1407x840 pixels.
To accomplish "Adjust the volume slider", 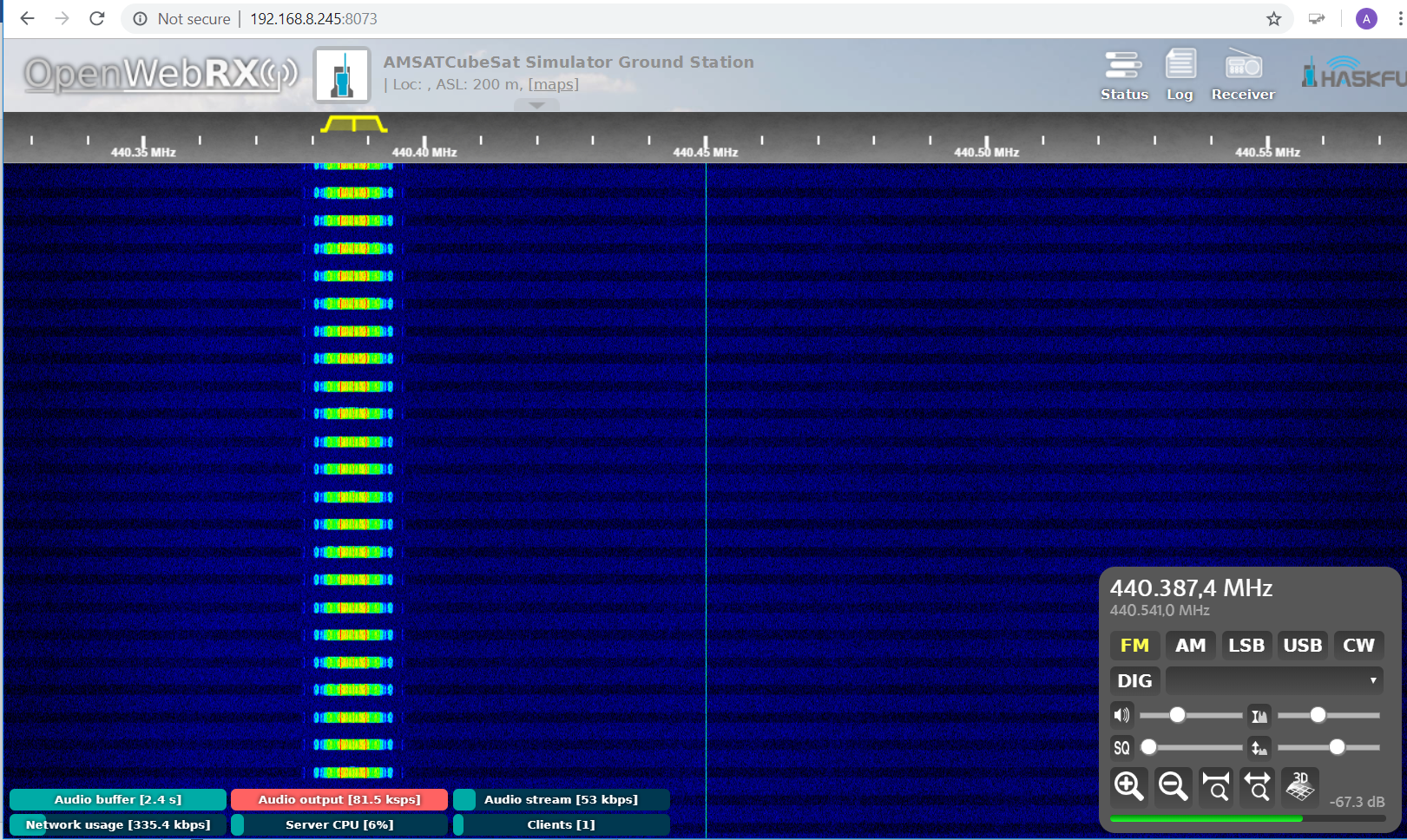I will (1178, 715).
